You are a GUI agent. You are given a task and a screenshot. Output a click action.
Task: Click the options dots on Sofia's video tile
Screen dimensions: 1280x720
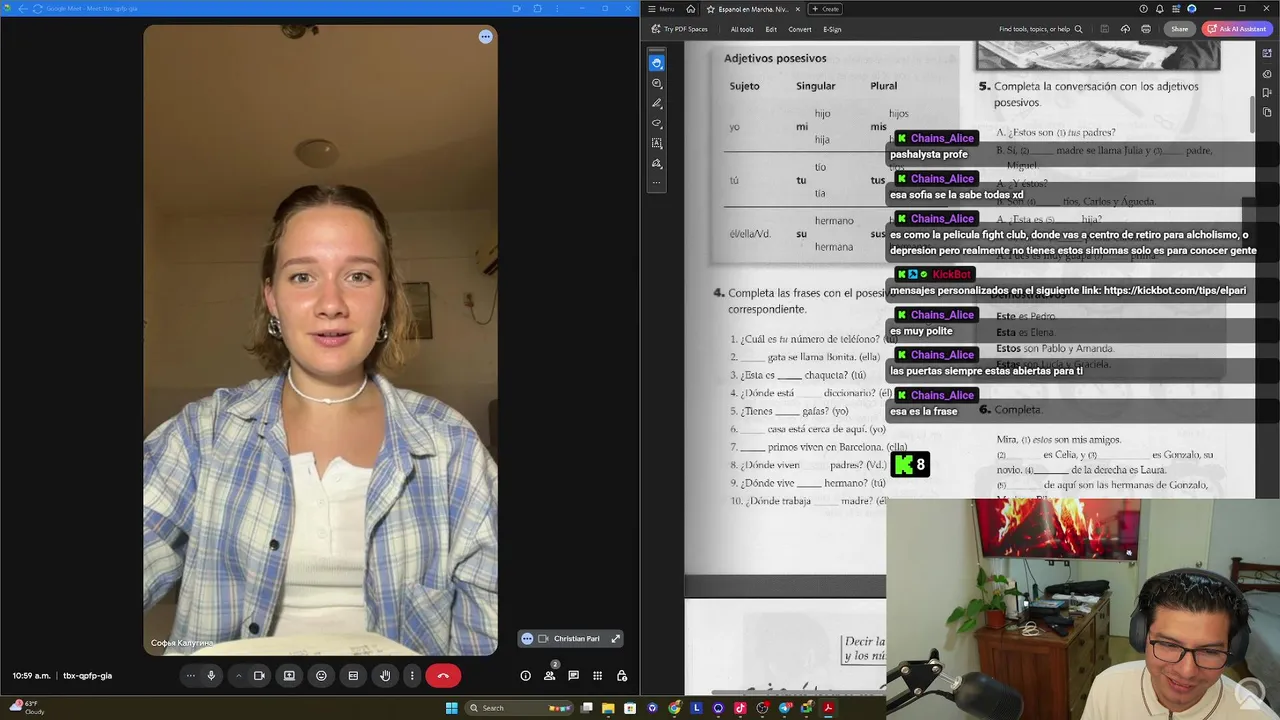(485, 37)
